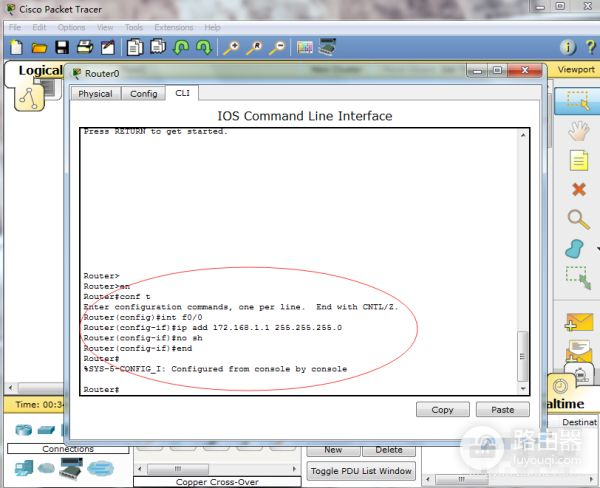The height and width of the screenshot is (488, 600).
Task: Click the Add Simple PDU envelope icon
Action: pos(577,322)
